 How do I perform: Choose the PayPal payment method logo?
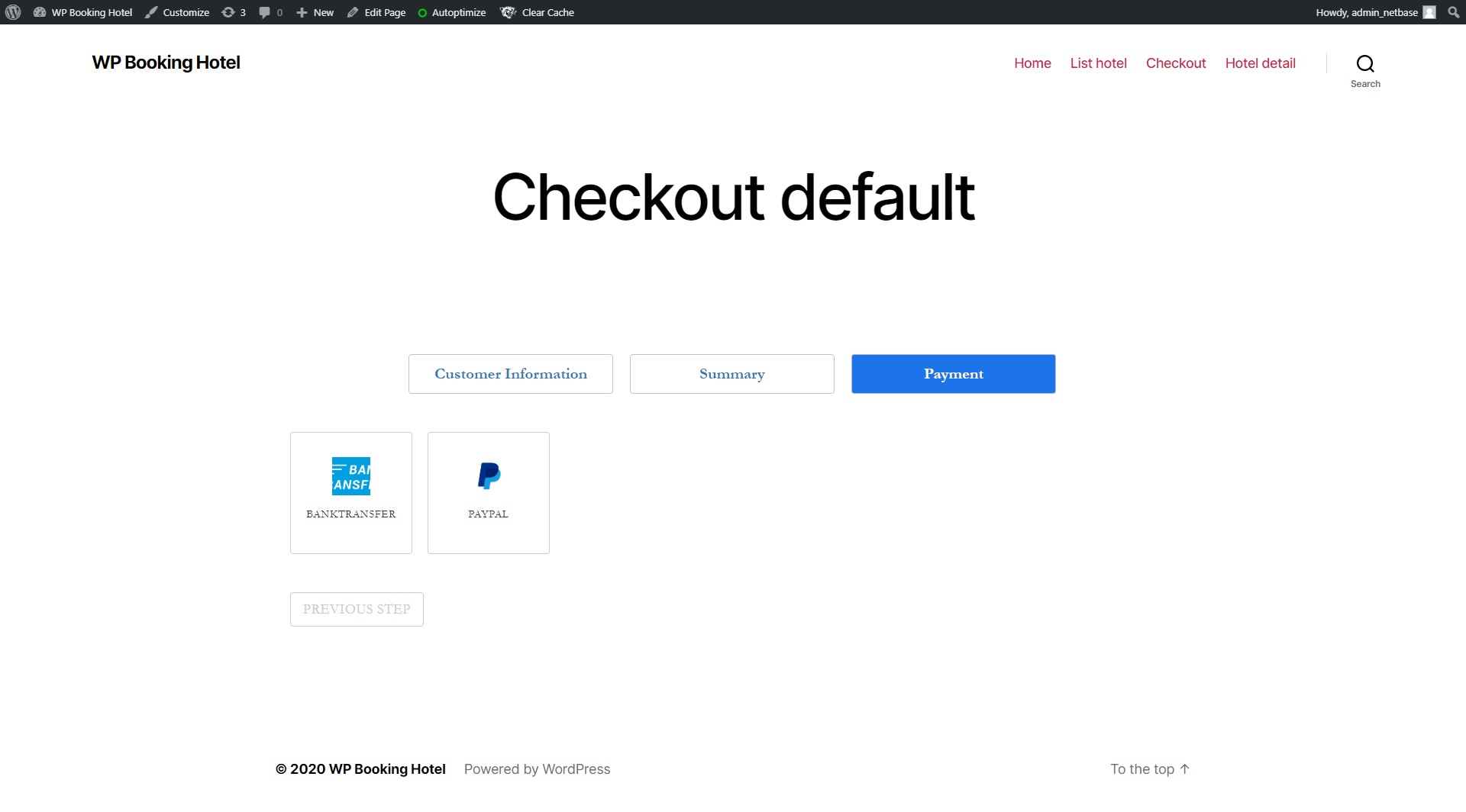pos(489,476)
